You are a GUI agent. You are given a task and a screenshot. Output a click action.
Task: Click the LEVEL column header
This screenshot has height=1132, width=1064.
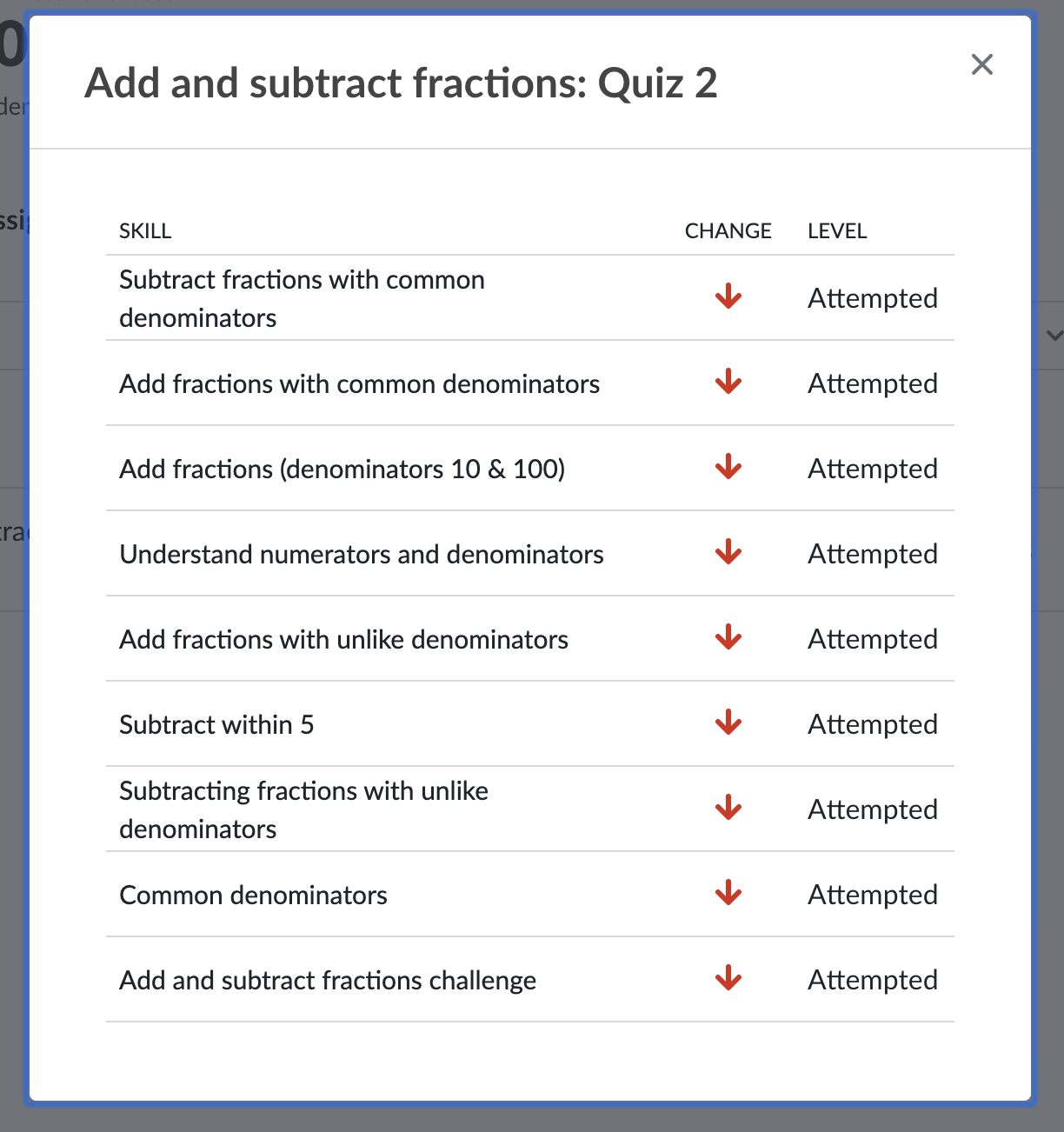tap(837, 230)
